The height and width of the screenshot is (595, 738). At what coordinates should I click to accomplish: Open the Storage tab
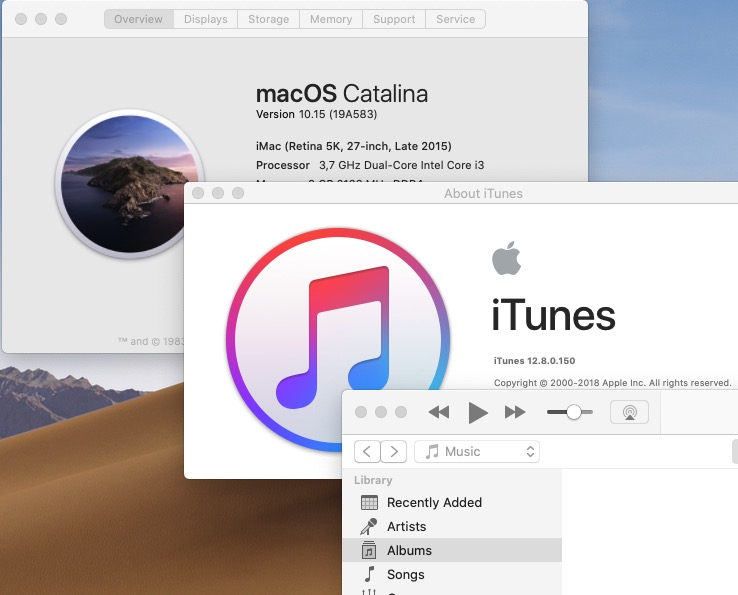coord(268,19)
